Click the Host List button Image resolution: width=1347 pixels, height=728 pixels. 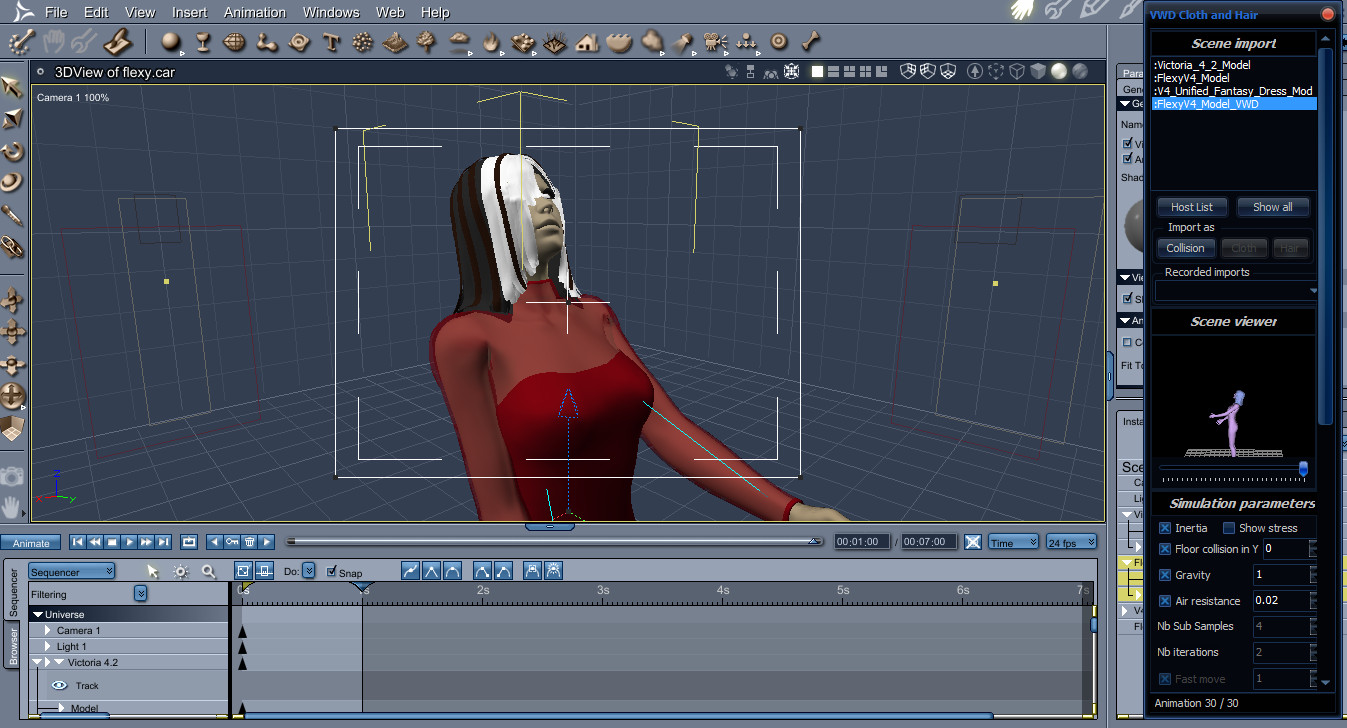point(1192,207)
